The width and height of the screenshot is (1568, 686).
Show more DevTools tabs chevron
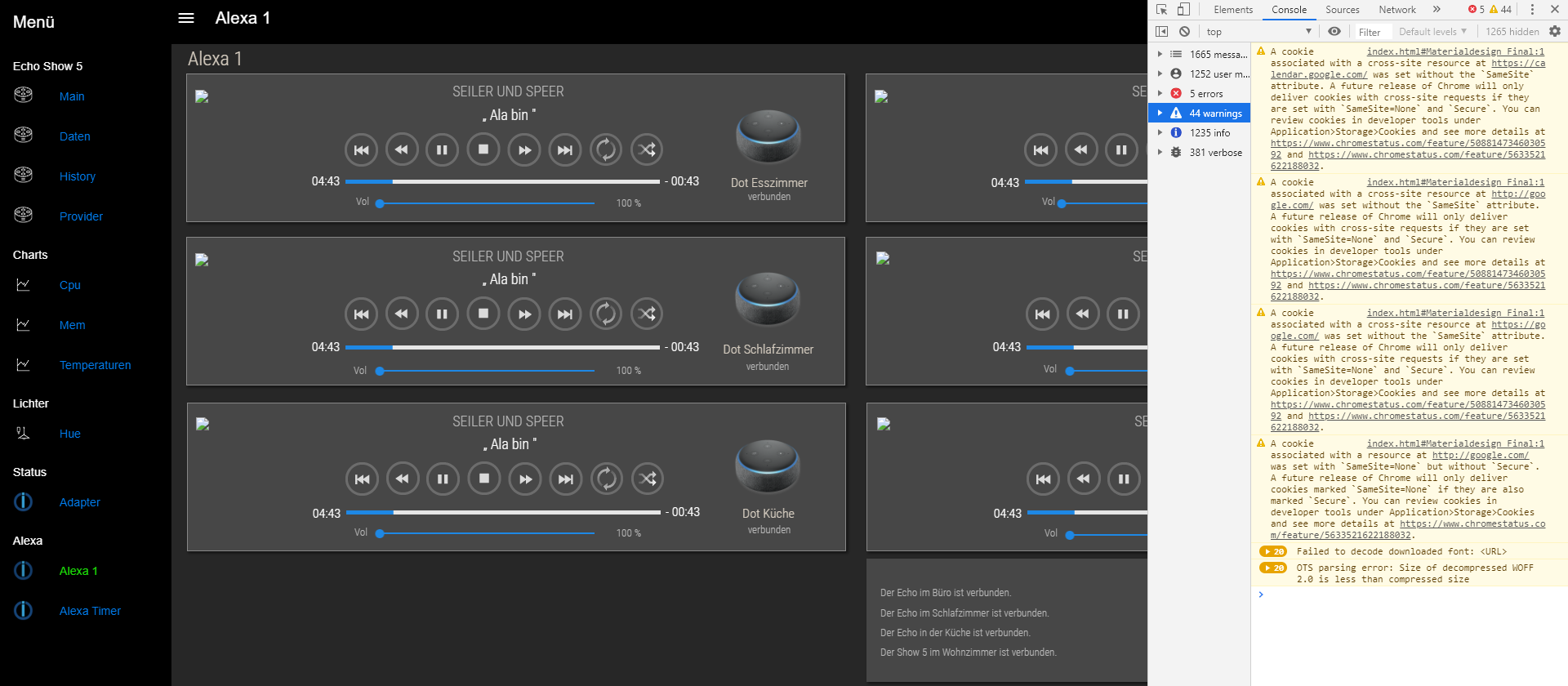point(1437,10)
